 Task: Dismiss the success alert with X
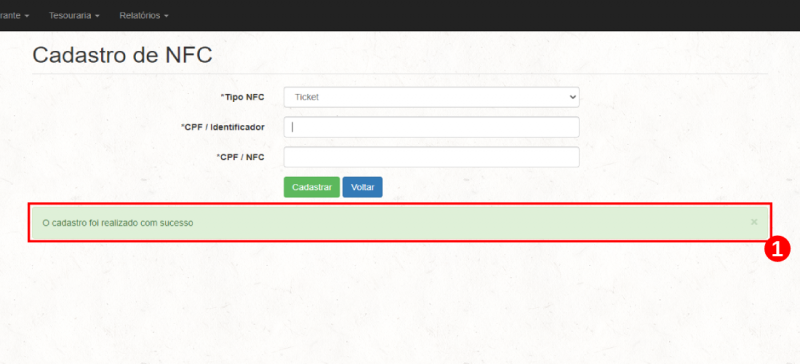tap(754, 222)
